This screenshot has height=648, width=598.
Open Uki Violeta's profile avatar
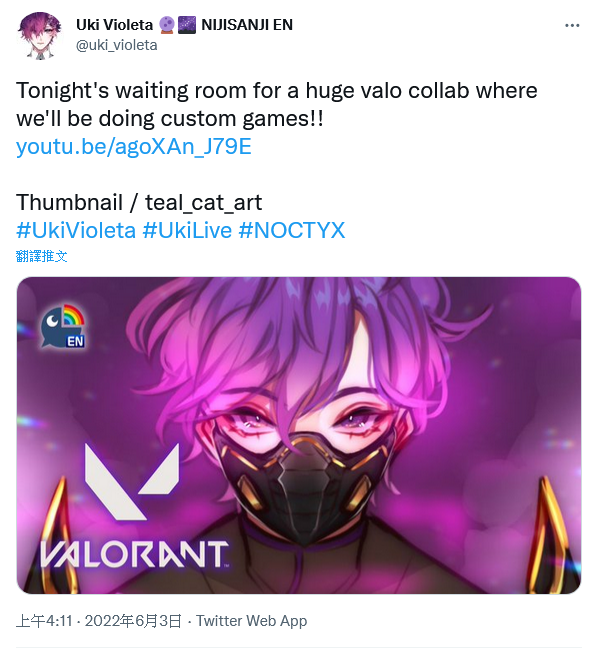pyautogui.click(x=40, y=36)
